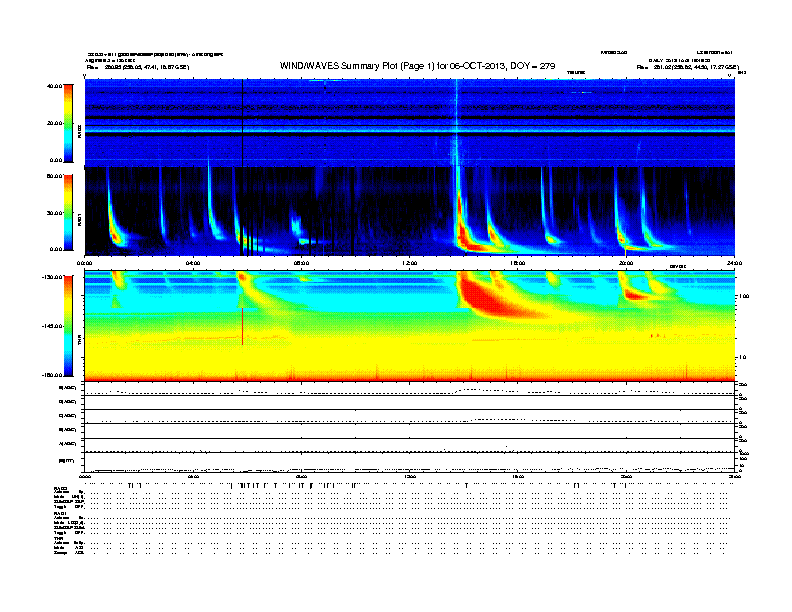The image size is (792, 612).
Task: Click the 08:00 time label below RAD1 panel
Action: click(x=301, y=263)
